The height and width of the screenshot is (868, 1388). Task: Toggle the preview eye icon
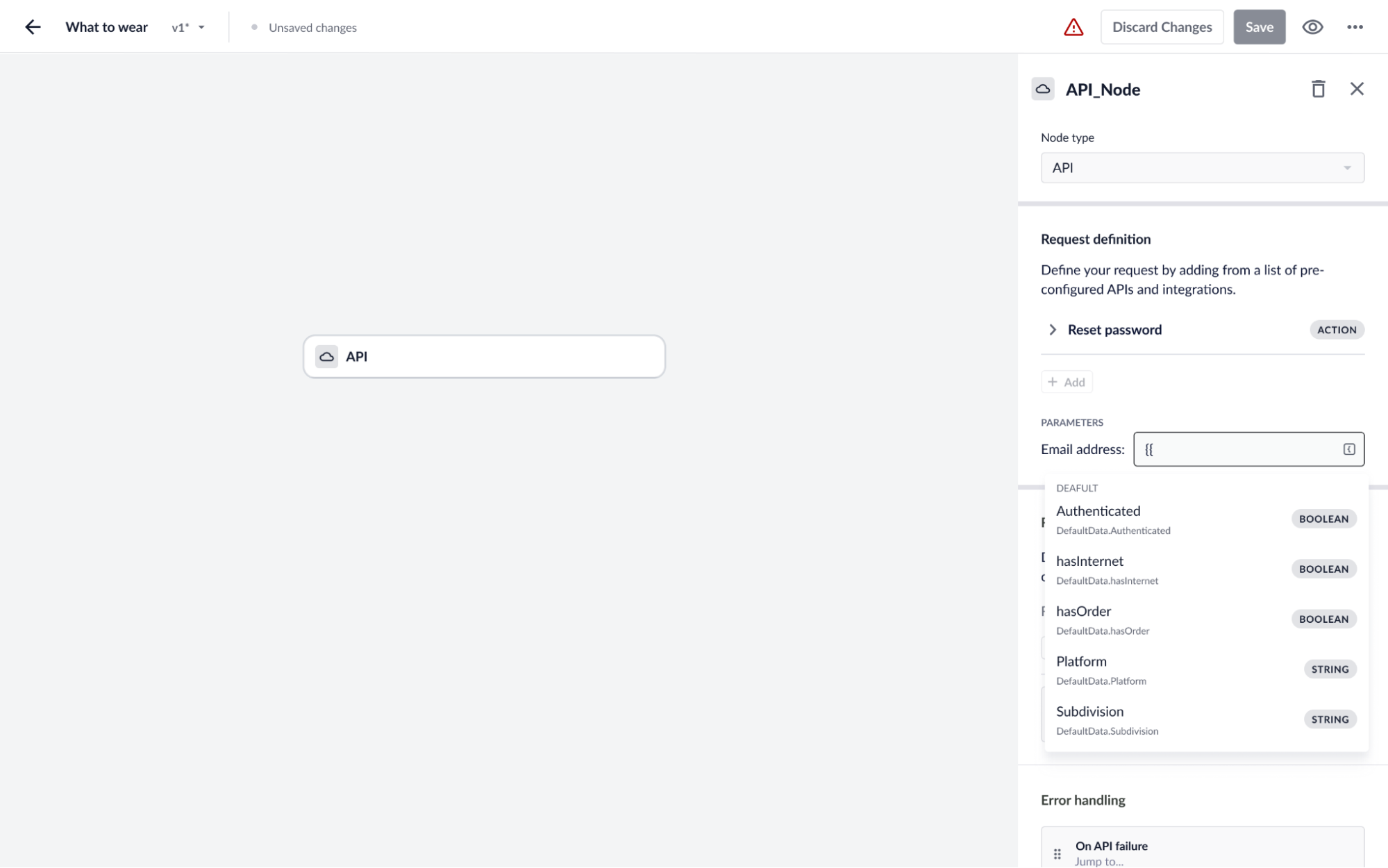tap(1312, 27)
